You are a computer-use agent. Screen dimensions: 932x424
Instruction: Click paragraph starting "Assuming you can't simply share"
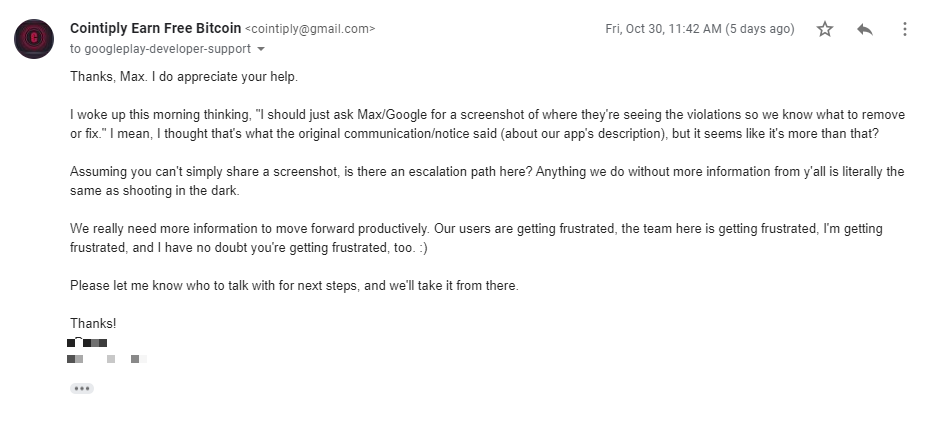(487, 181)
